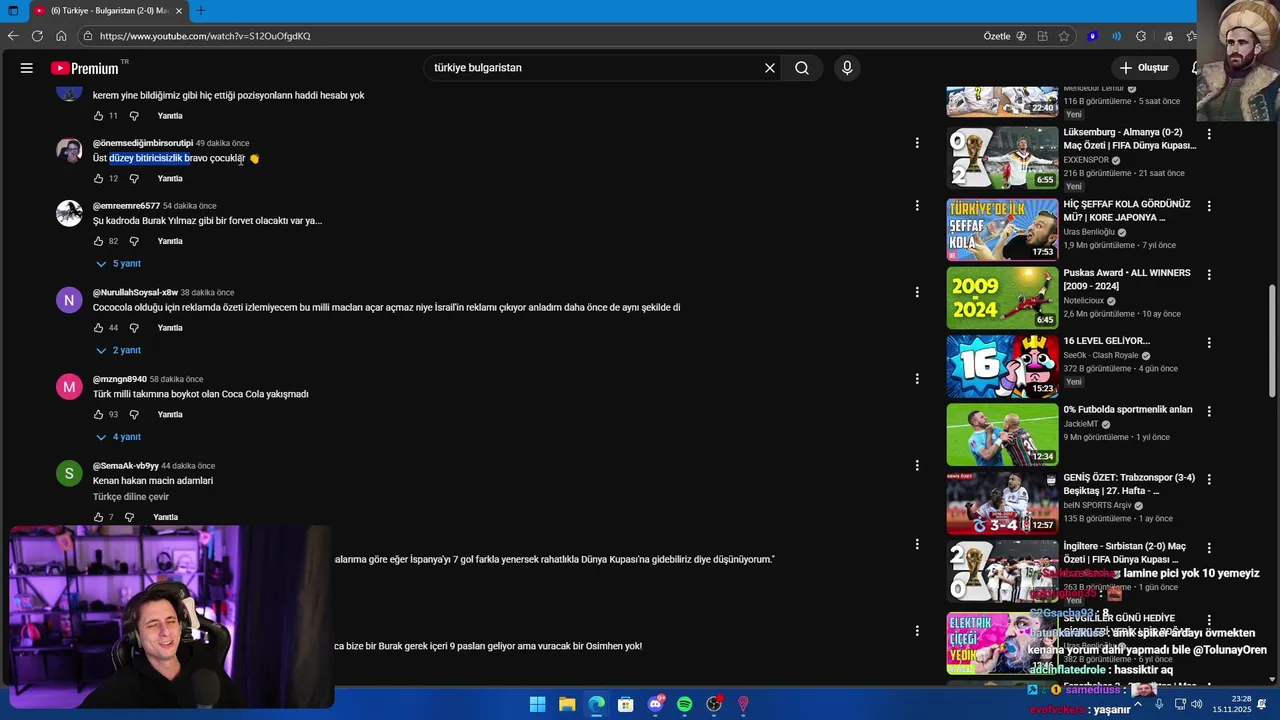The height and width of the screenshot is (720, 1280).
Task: Open the @emreemre6577 channel link
Action: (126, 206)
